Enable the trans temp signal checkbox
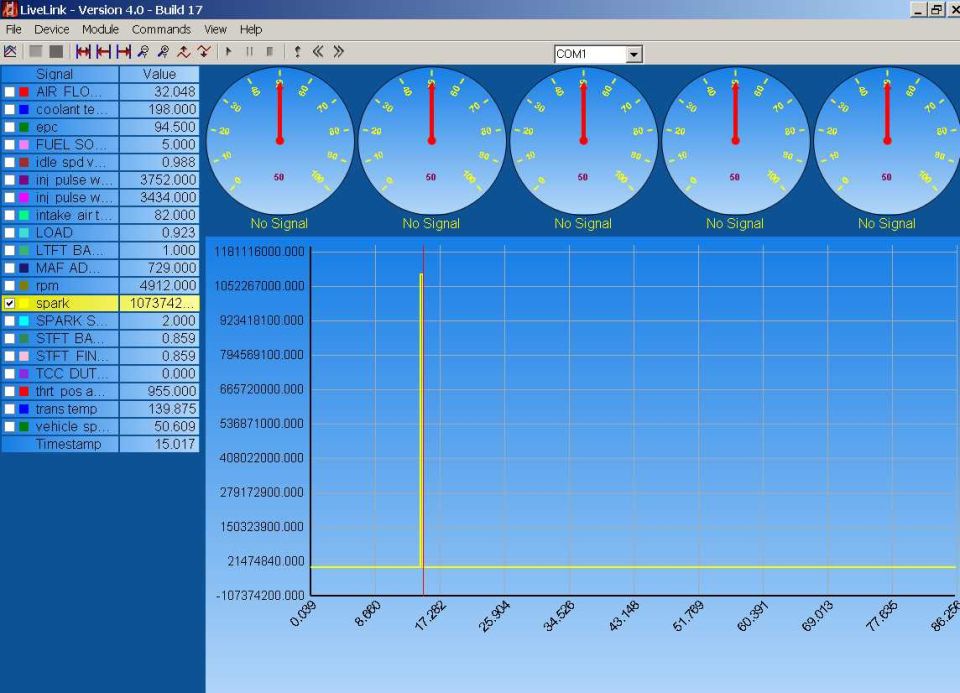Image resolution: width=960 pixels, height=693 pixels. [10, 409]
